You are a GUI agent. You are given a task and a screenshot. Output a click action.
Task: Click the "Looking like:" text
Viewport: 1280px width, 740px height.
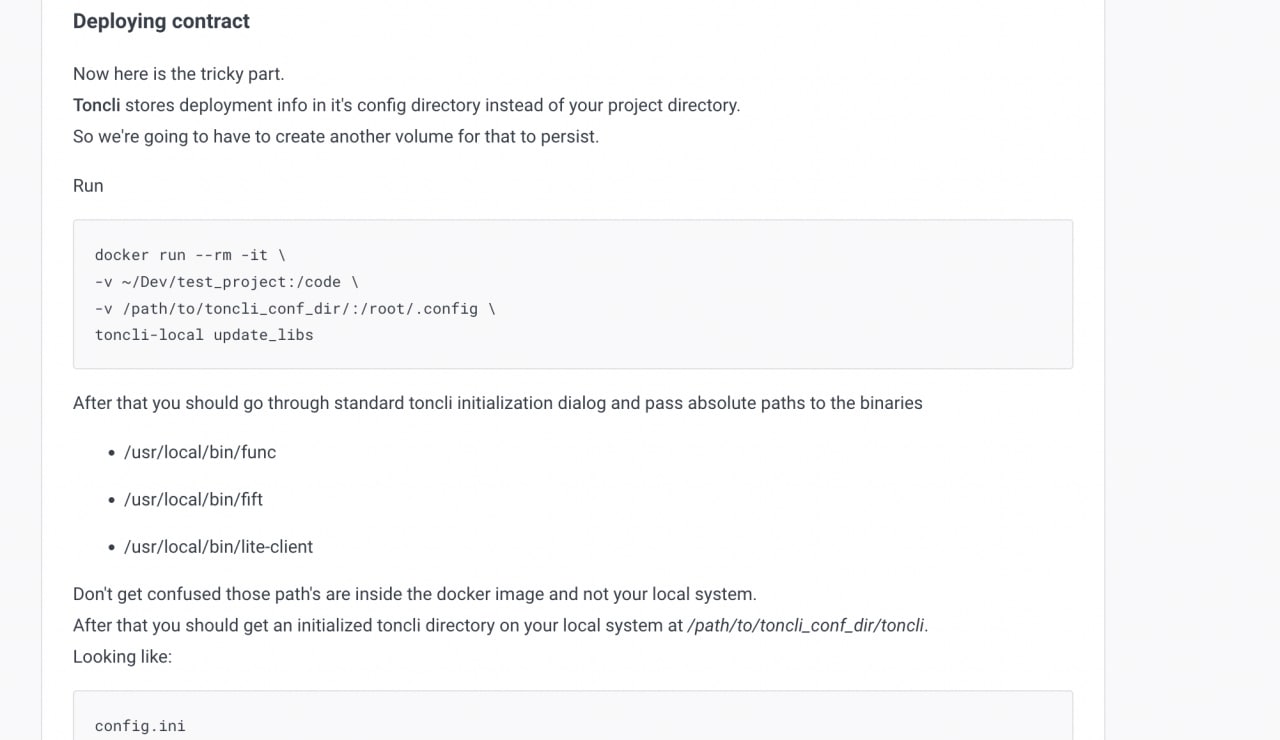pyautogui.click(x=122, y=657)
